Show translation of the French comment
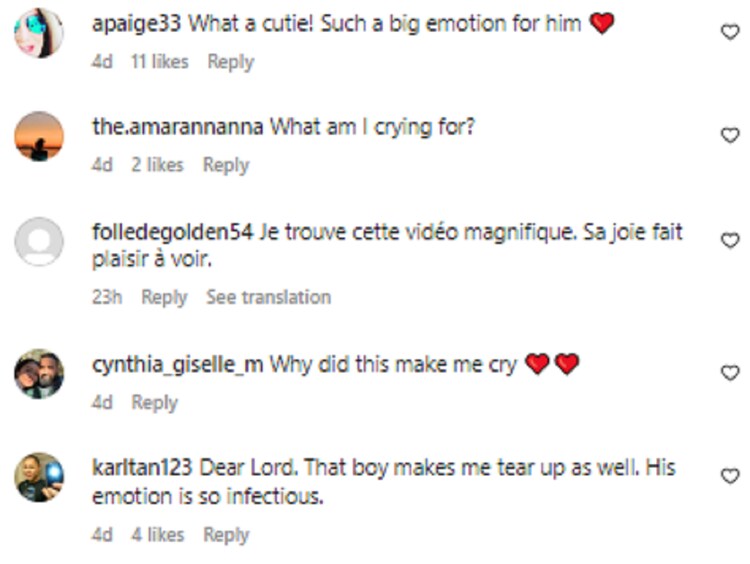Image resolution: width=750 pixels, height=564 pixels. (268, 297)
